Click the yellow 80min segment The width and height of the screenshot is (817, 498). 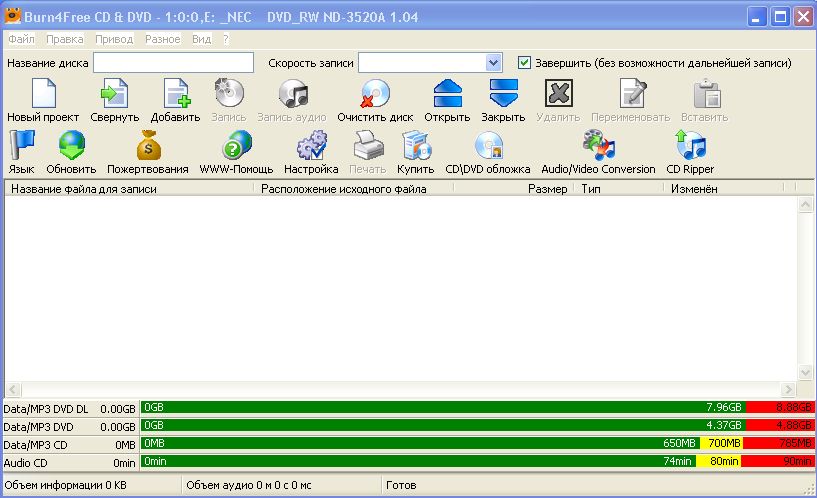(x=719, y=461)
